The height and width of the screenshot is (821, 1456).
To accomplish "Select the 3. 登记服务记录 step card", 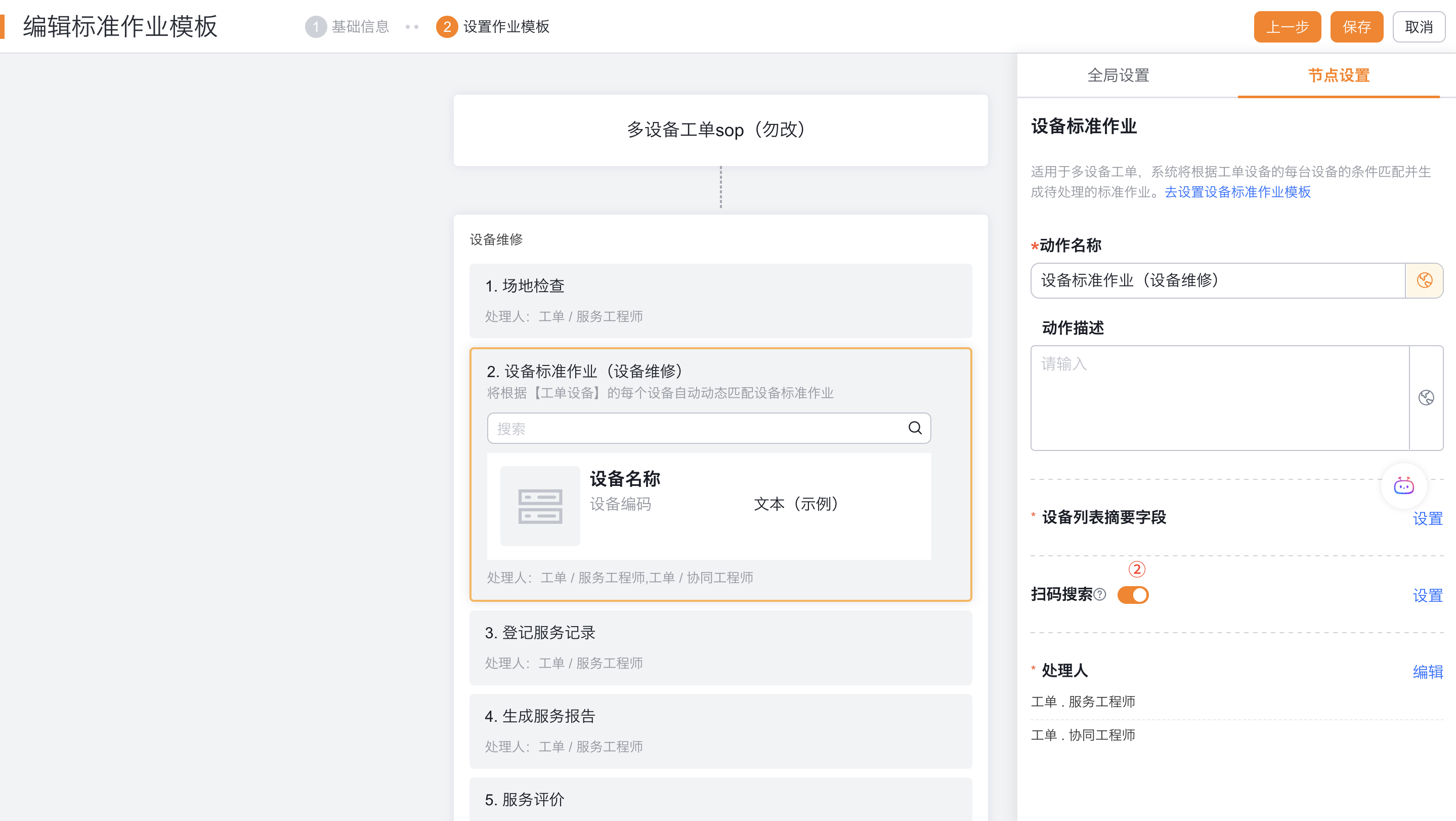I will pos(720,647).
